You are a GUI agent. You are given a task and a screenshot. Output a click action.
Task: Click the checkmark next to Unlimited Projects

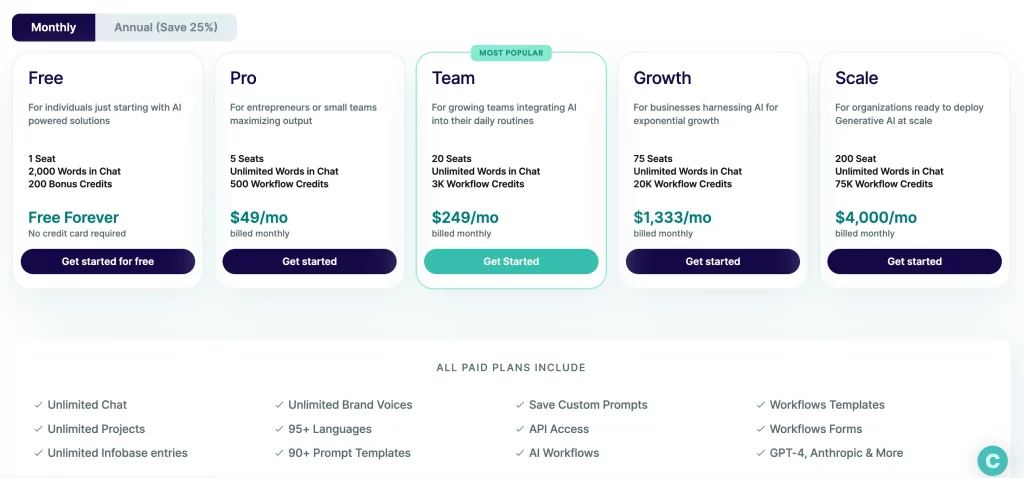click(39, 429)
